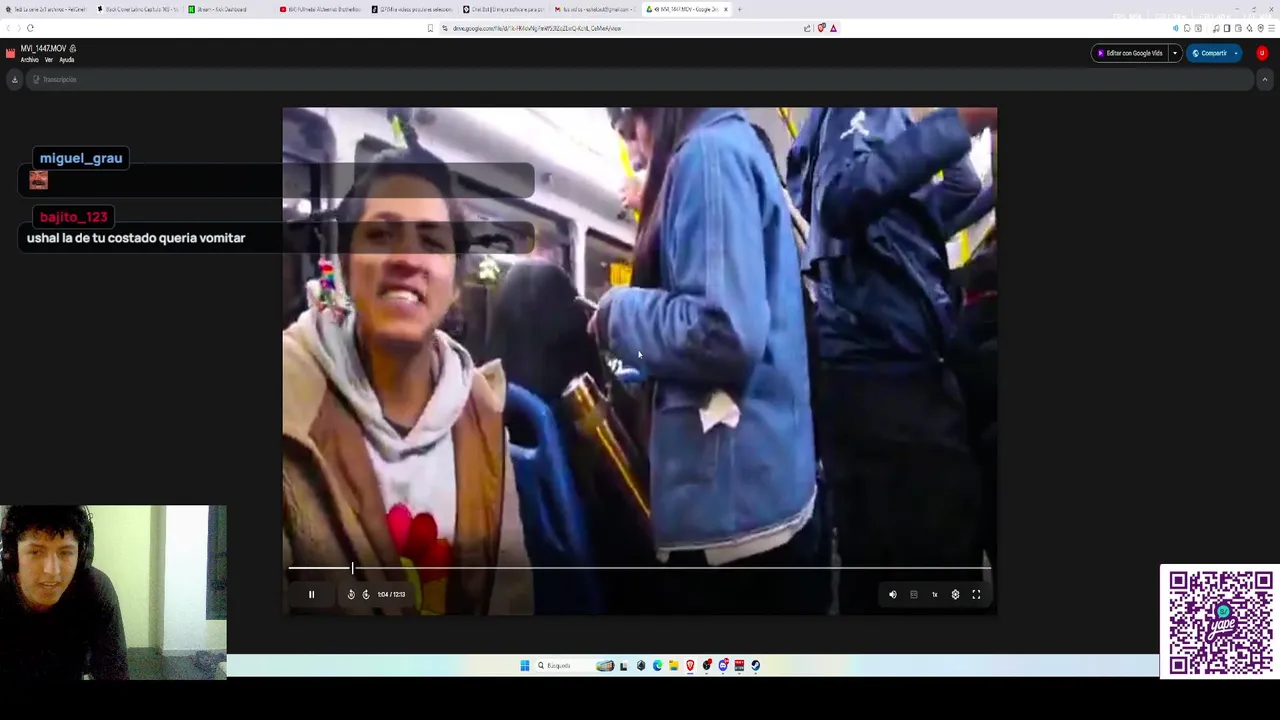Close the MVI_1447.MOV Google Drive tab

(726, 9)
